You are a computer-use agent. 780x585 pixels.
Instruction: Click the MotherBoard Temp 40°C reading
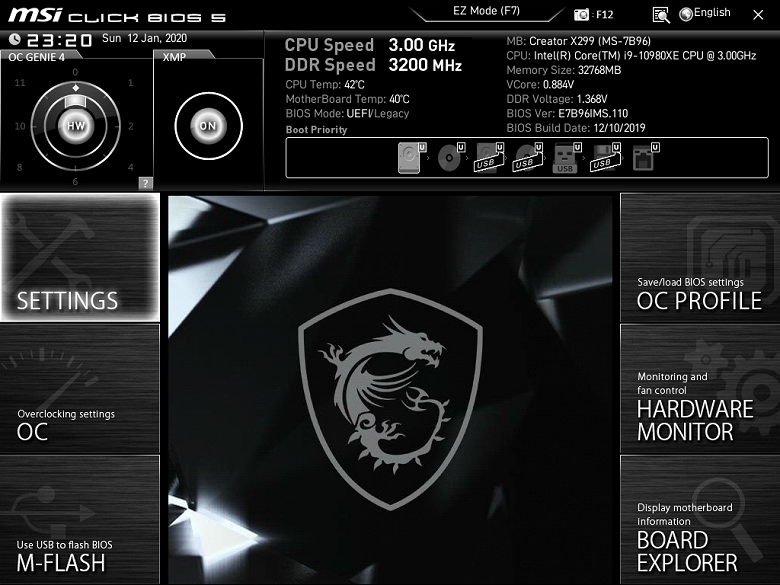348,99
